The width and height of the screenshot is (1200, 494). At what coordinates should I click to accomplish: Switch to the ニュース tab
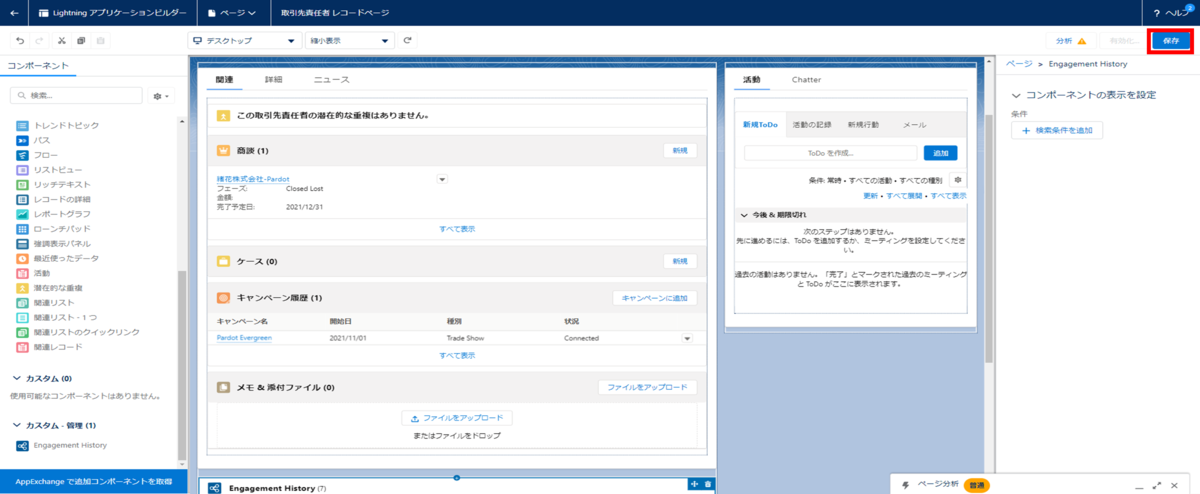point(331,79)
